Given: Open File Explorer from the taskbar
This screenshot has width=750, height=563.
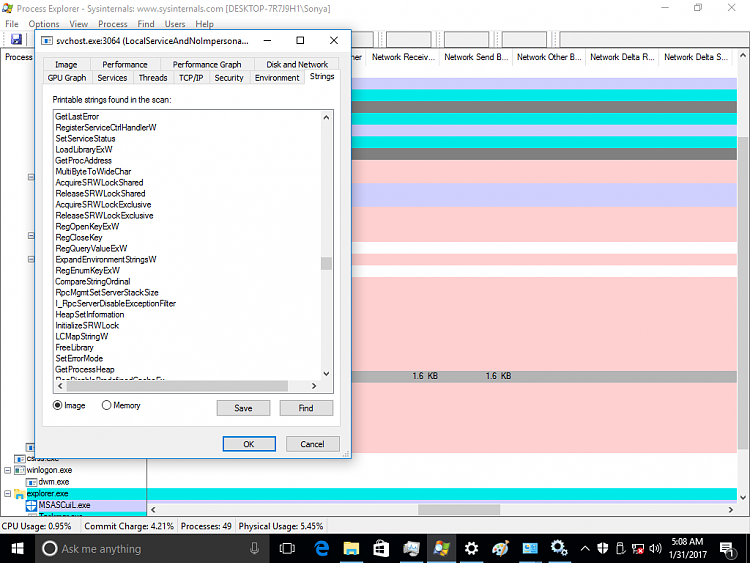Looking at the screenshot, I should click(351, 549).
